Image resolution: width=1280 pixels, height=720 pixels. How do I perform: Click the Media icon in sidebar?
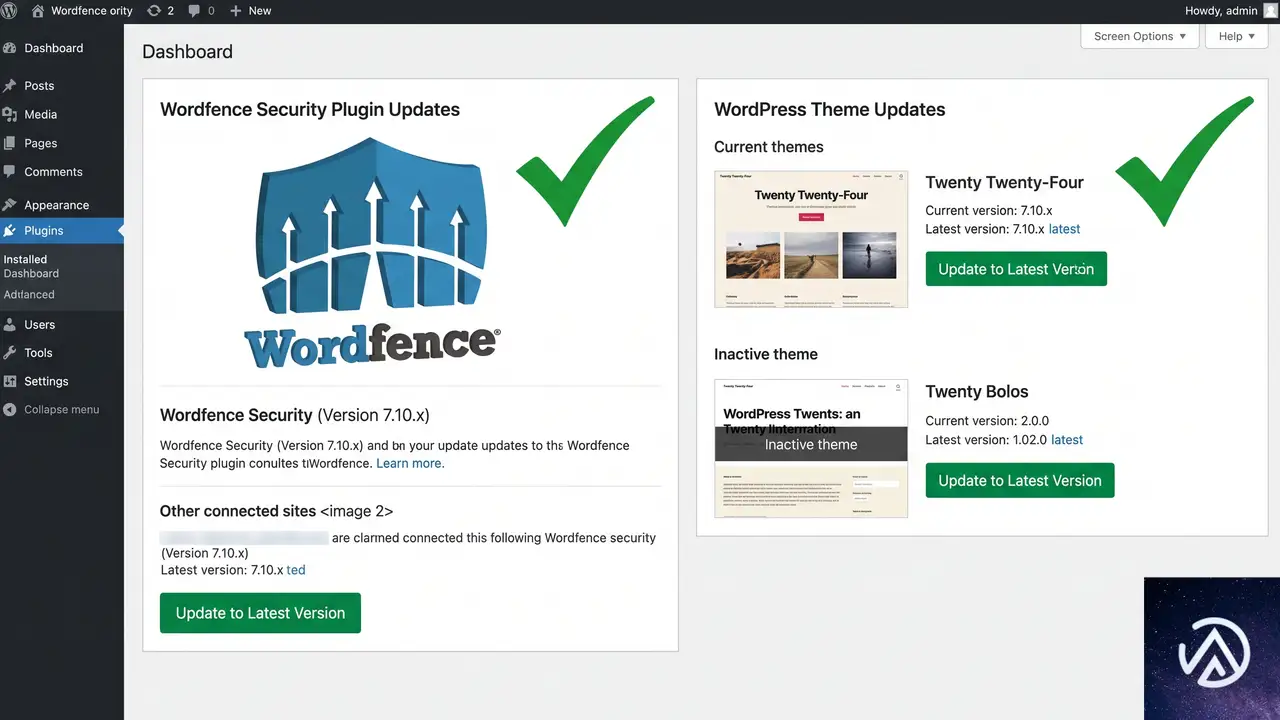click(x=10, y=114)
